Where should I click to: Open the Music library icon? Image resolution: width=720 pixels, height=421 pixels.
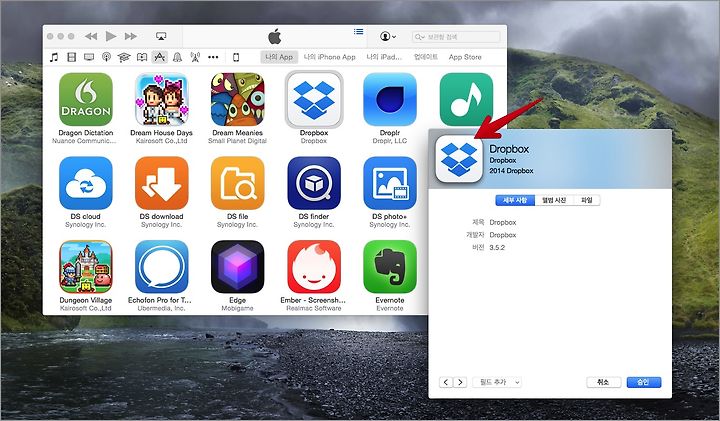pyautogui.click(x=54, y=57)
